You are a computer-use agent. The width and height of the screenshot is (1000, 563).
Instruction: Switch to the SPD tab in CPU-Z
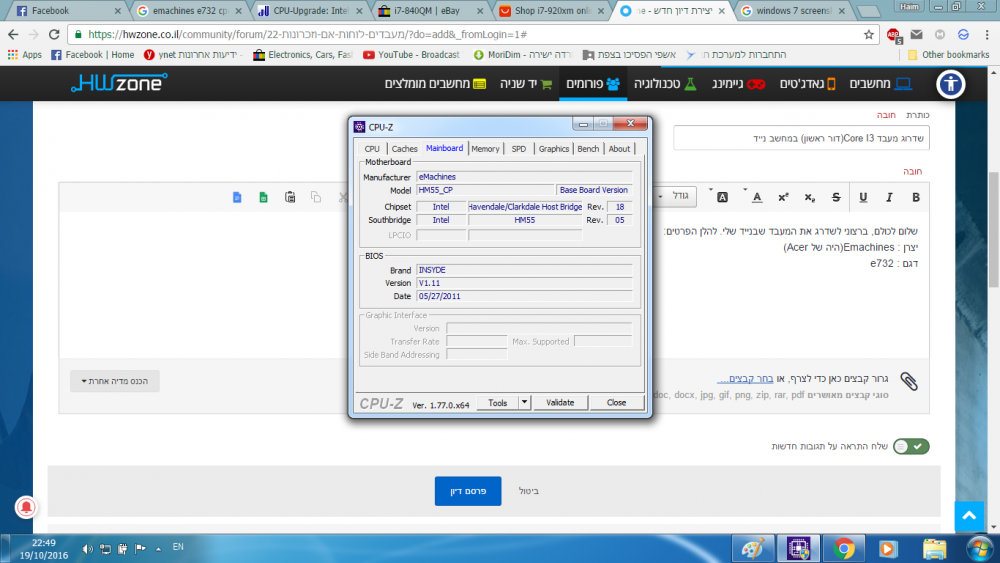click(519, 149)
